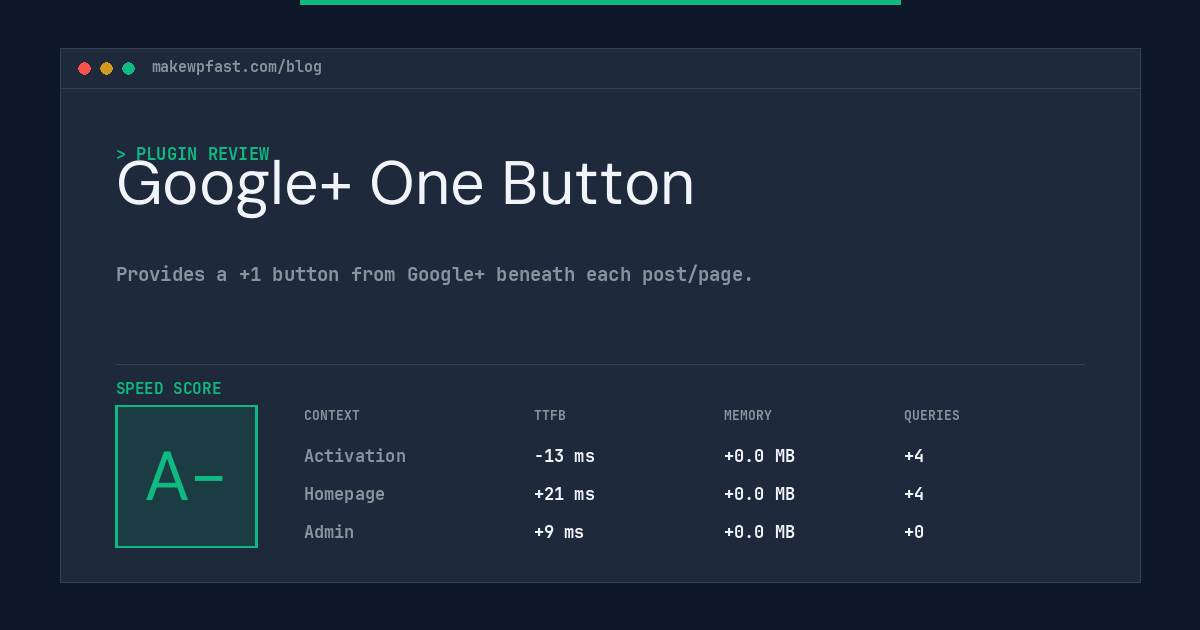Select the Activation row label
The height and width of the screenshot is (630, 1200).
pos(355,456)
